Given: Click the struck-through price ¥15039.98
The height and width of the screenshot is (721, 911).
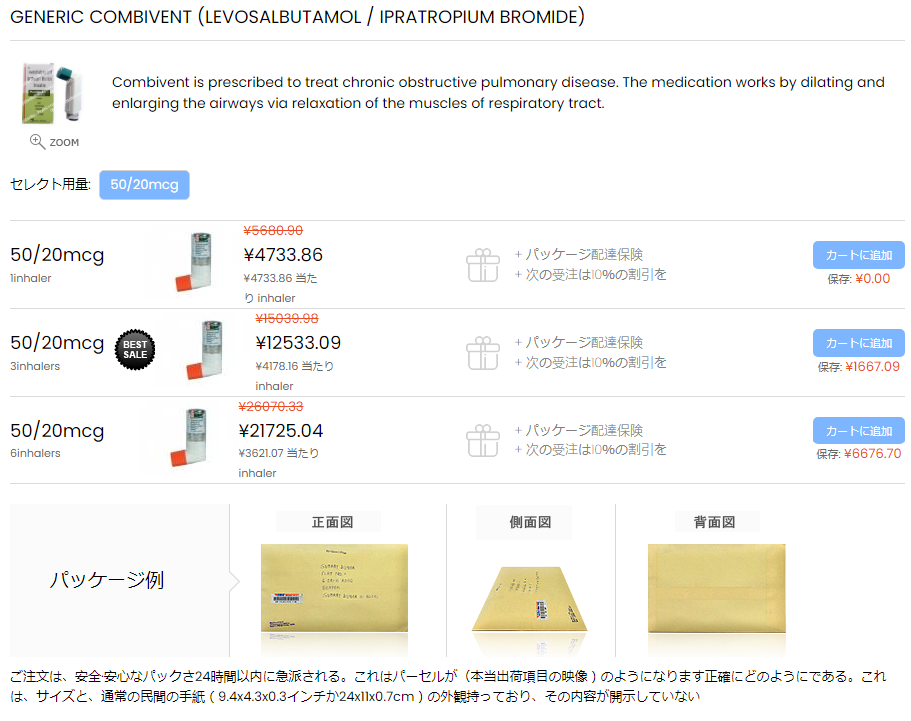Looking at the screenshot, I should [287, 318].
